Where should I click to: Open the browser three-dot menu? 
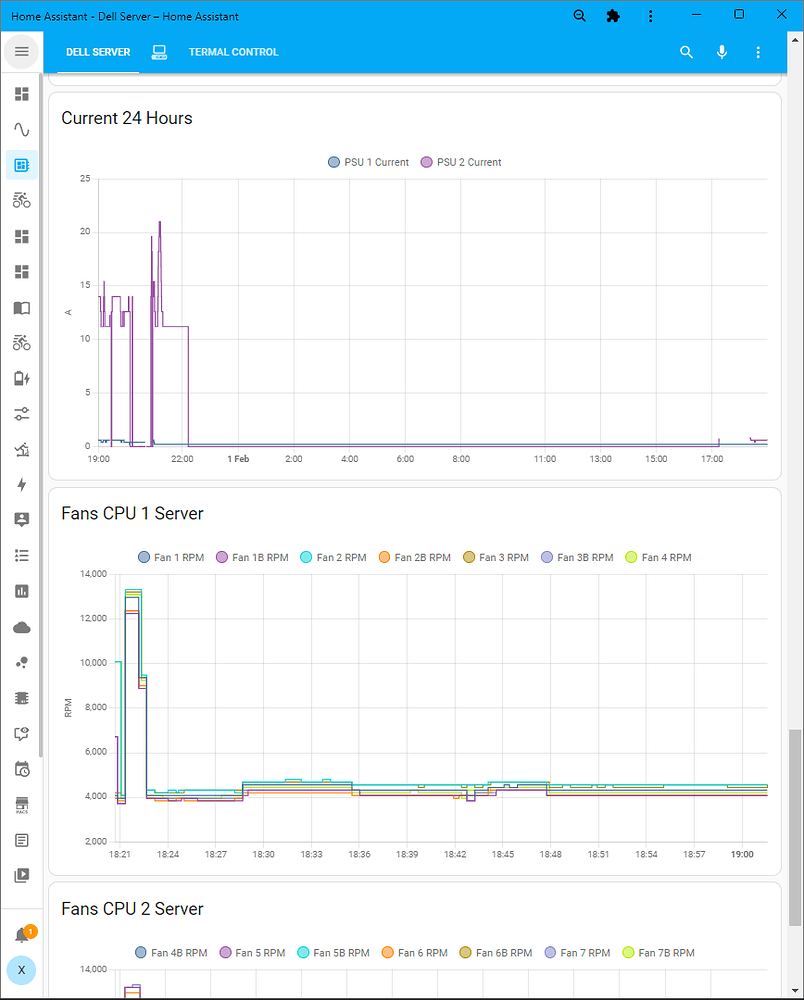click(651, 15)
